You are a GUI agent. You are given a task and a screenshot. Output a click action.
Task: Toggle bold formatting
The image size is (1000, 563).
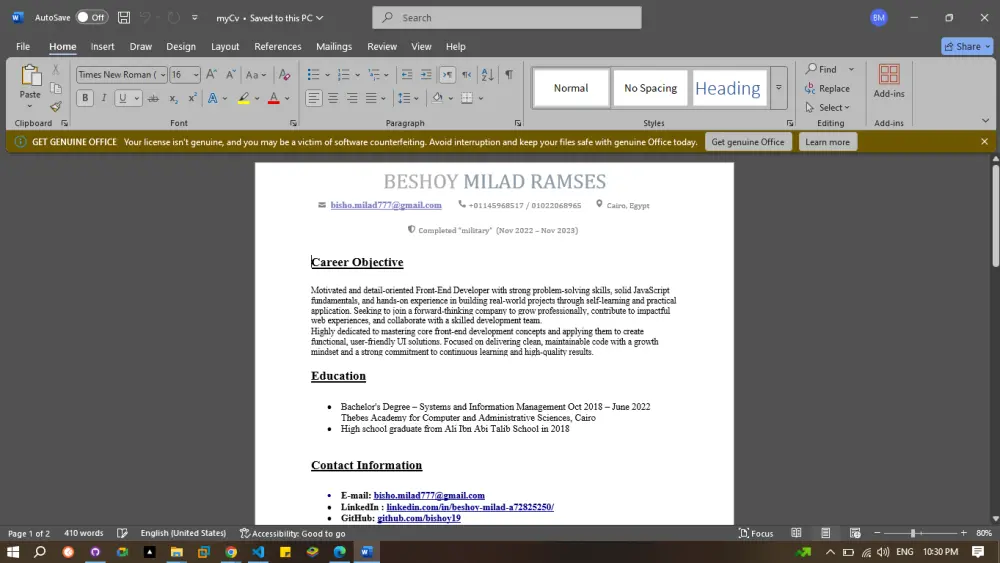coord(85,98)
